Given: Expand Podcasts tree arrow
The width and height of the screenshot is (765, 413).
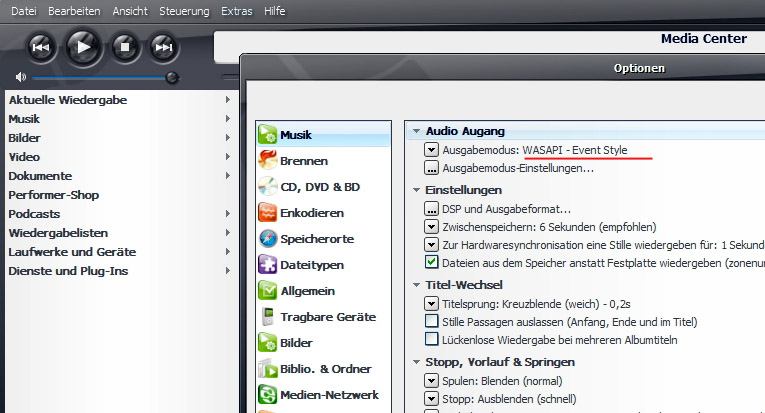Looking at the screenshot, I should click(227, 214).
